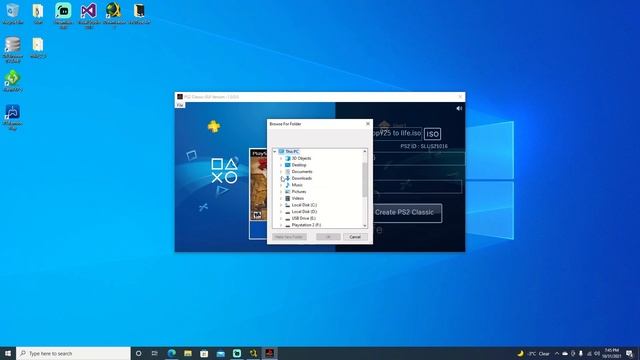Select Downloads folder in the tree
The width and height of the screenshot is (640, 360).
302,178
